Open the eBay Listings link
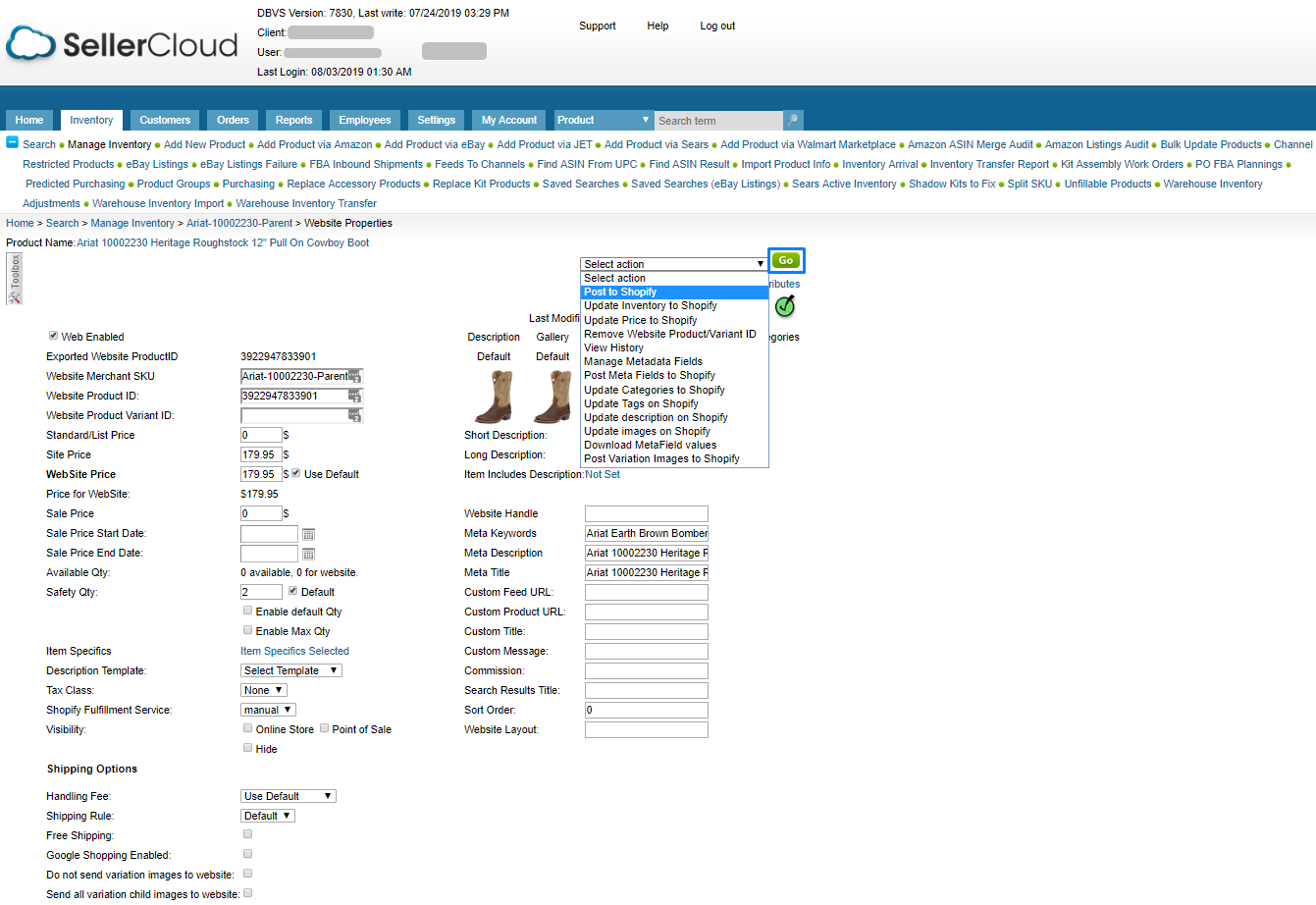The width and height of the screenshot is (1316, 905). (x=157, y=164)
